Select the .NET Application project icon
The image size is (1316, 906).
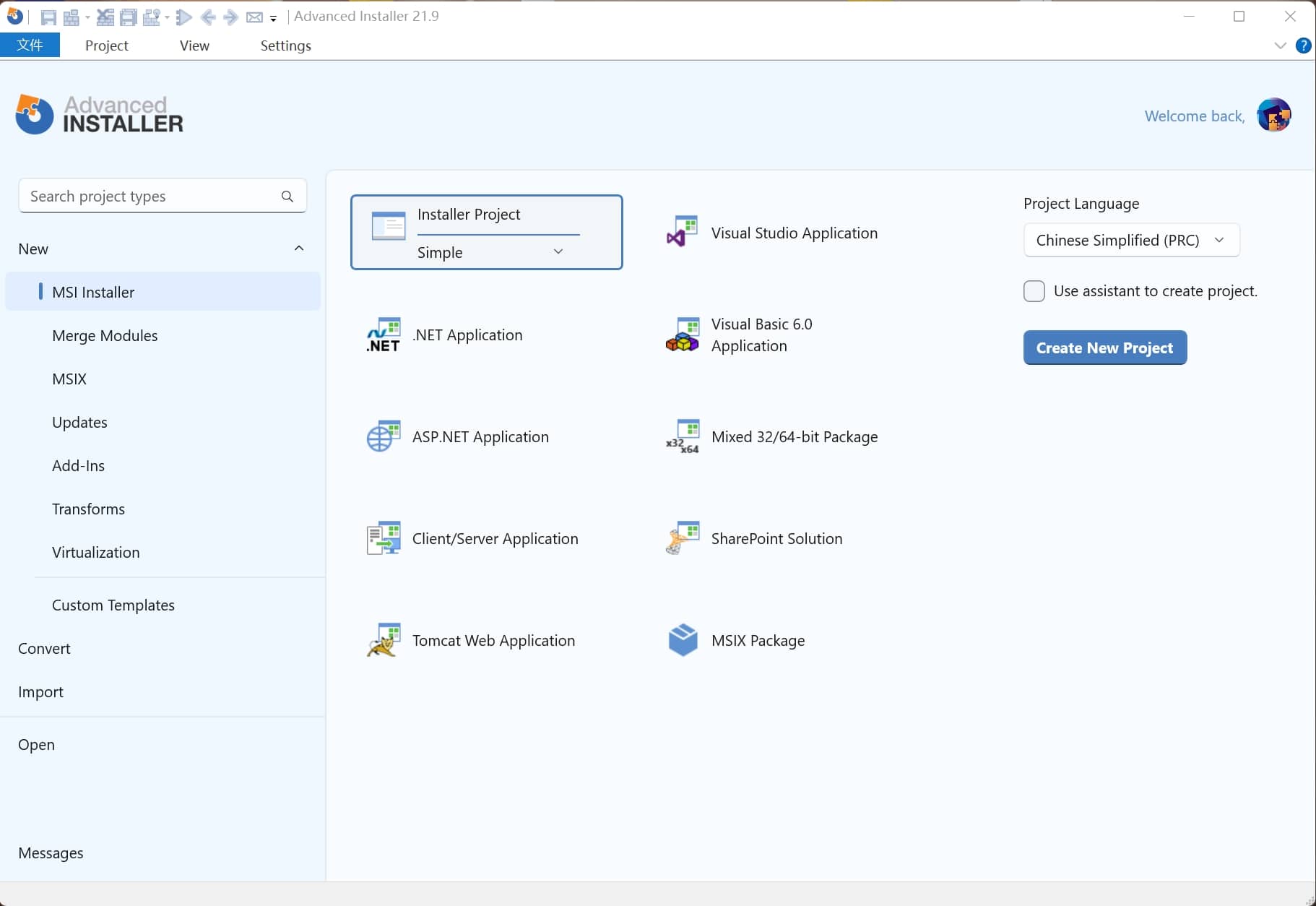(x=384, y=335)
